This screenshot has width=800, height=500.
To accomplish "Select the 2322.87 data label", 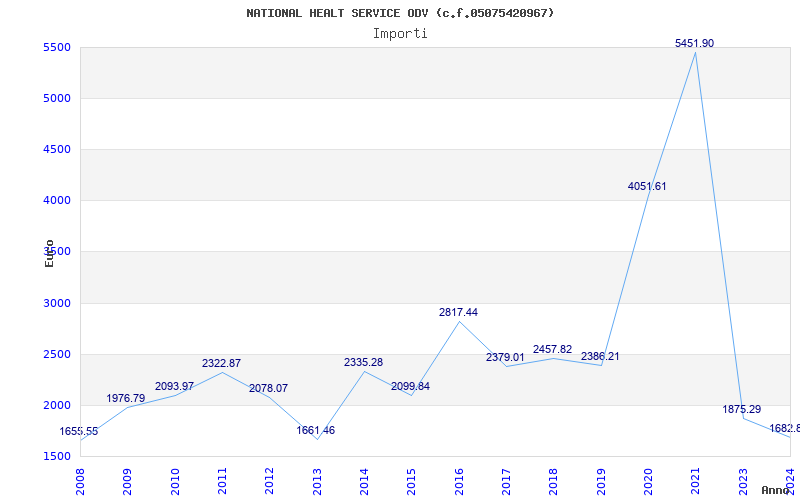I will pos(221,363).
